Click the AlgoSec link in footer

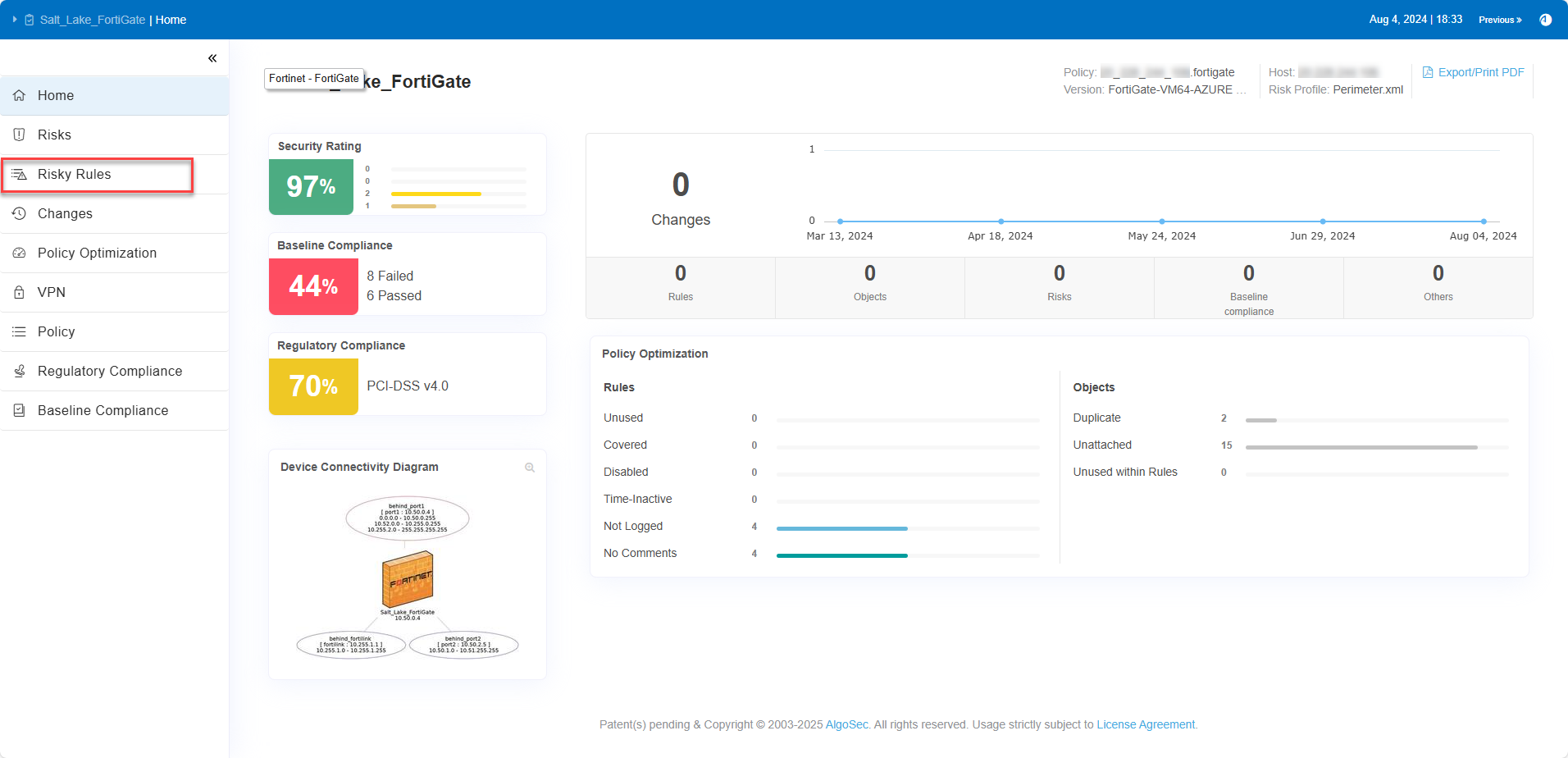[846, 724]
